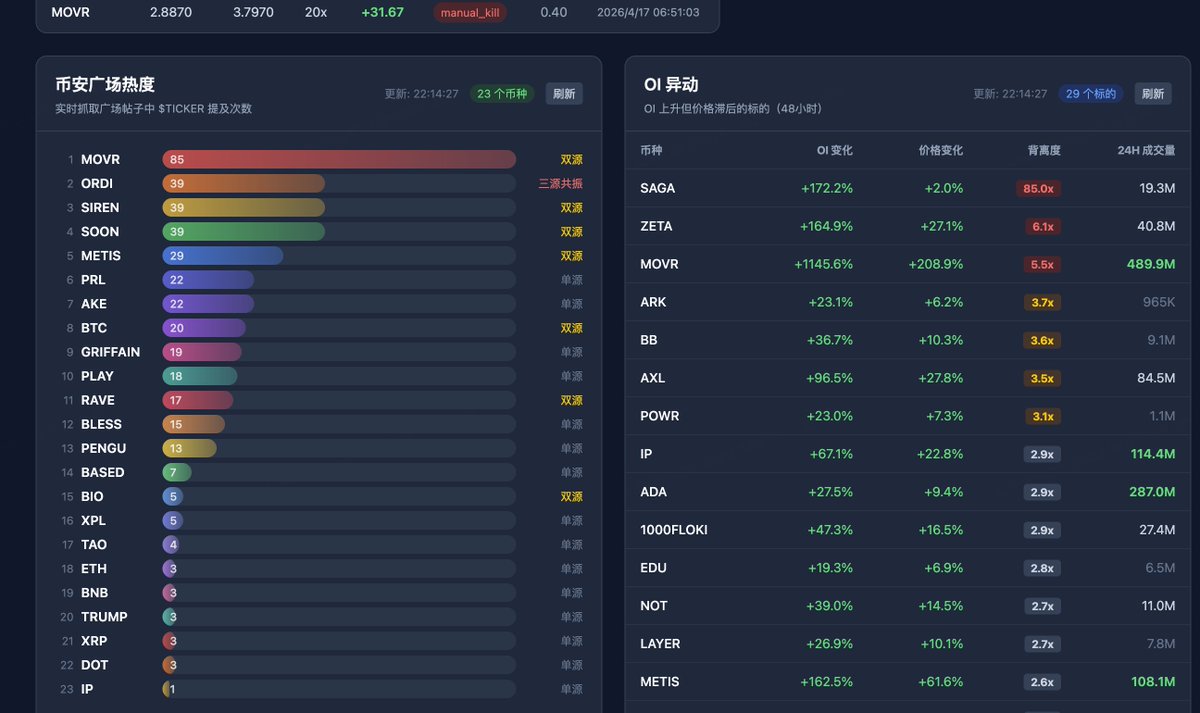Click the 背离度 column header
This screenshot has height=713, width=1200.
1044,150
